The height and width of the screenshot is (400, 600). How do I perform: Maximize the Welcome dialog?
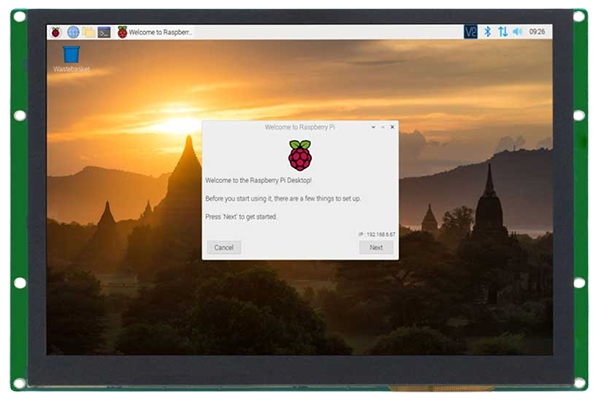pyautogui.click(x=383, y=127)
